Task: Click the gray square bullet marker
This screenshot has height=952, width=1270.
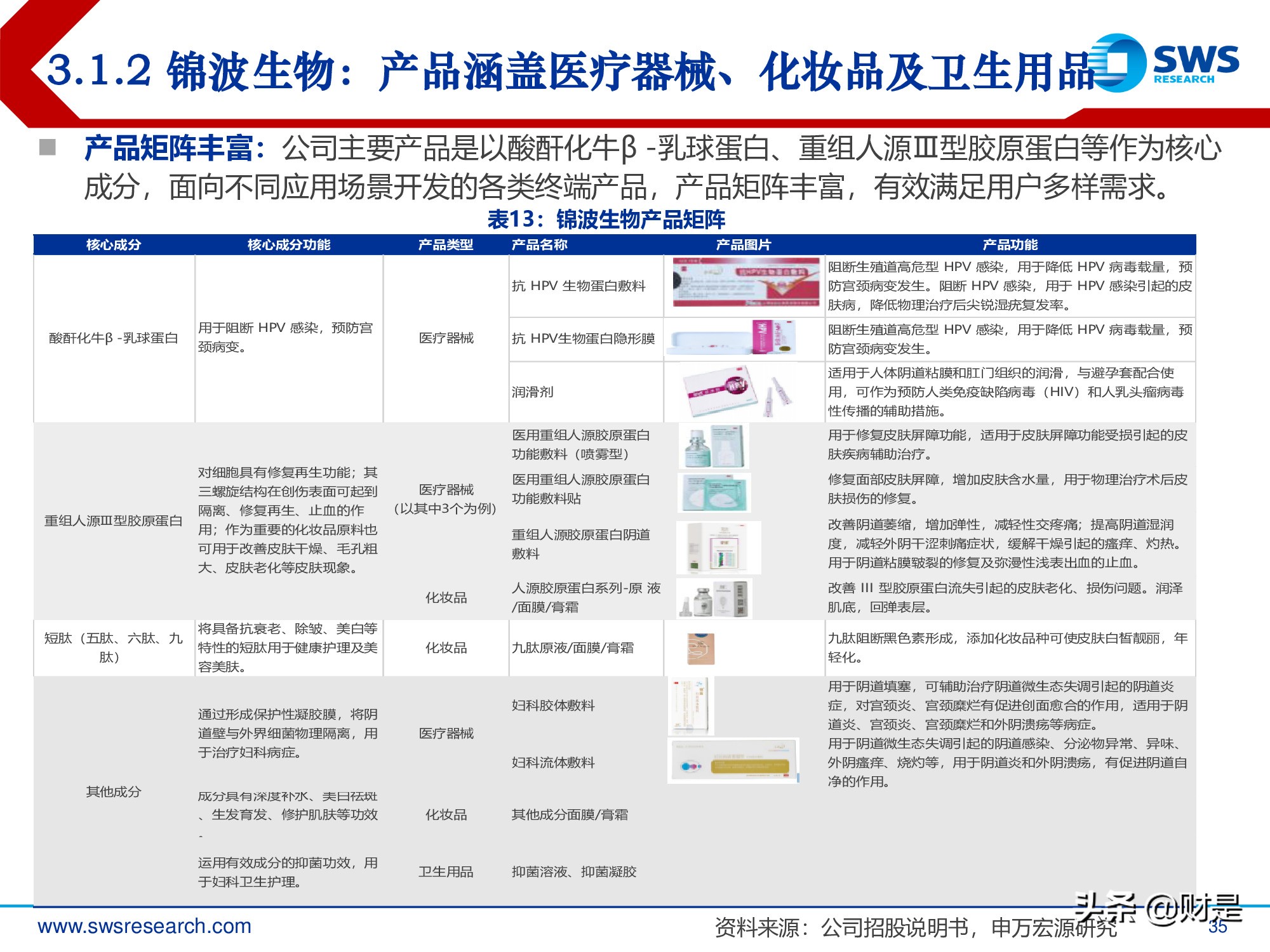Action: 47,147
